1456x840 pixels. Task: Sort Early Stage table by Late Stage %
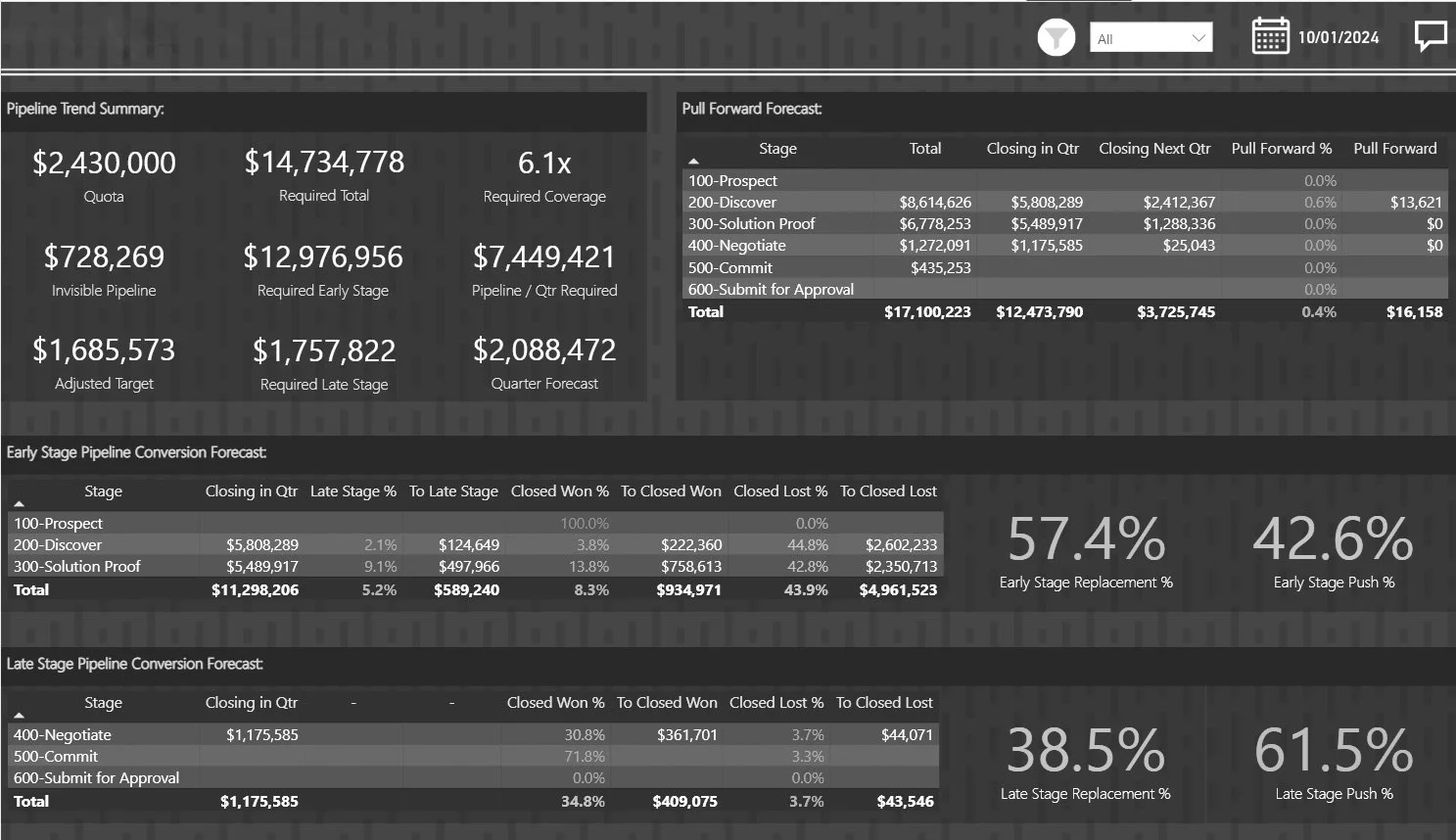pos(352,491)
